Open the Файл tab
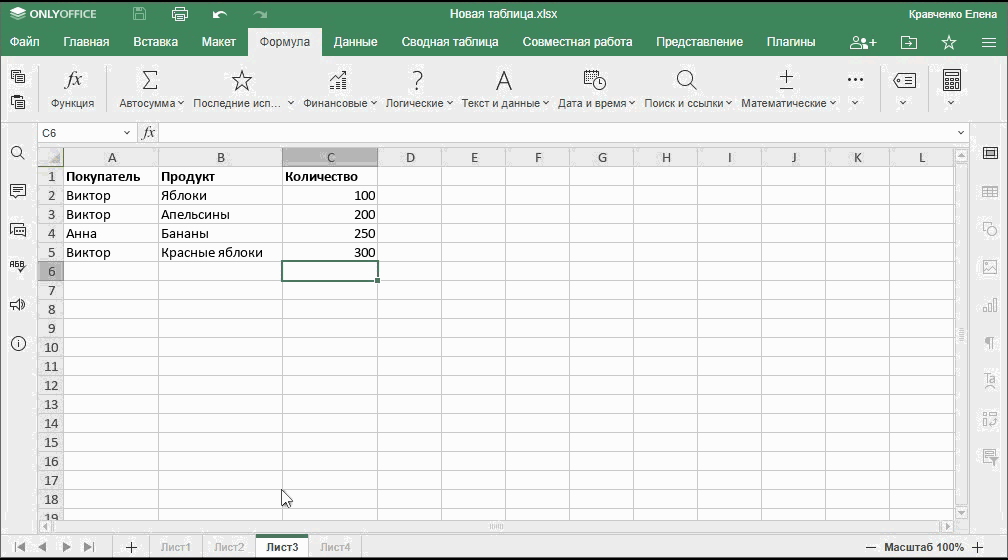This screenshot has width=1008, height=560. 24,42
